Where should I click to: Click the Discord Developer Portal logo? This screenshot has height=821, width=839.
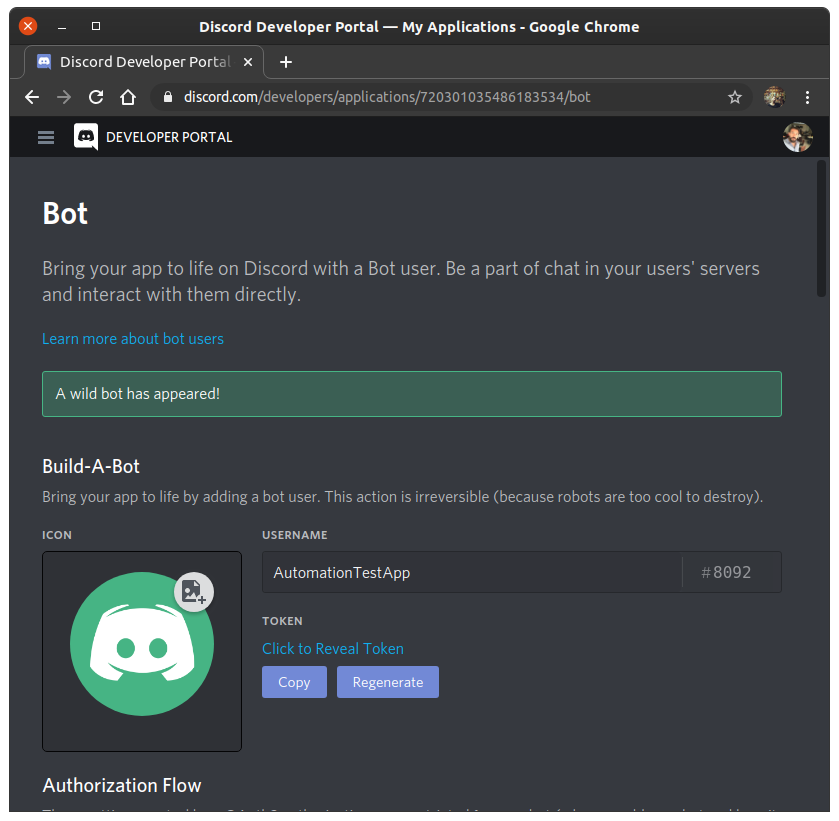(86, 137)
